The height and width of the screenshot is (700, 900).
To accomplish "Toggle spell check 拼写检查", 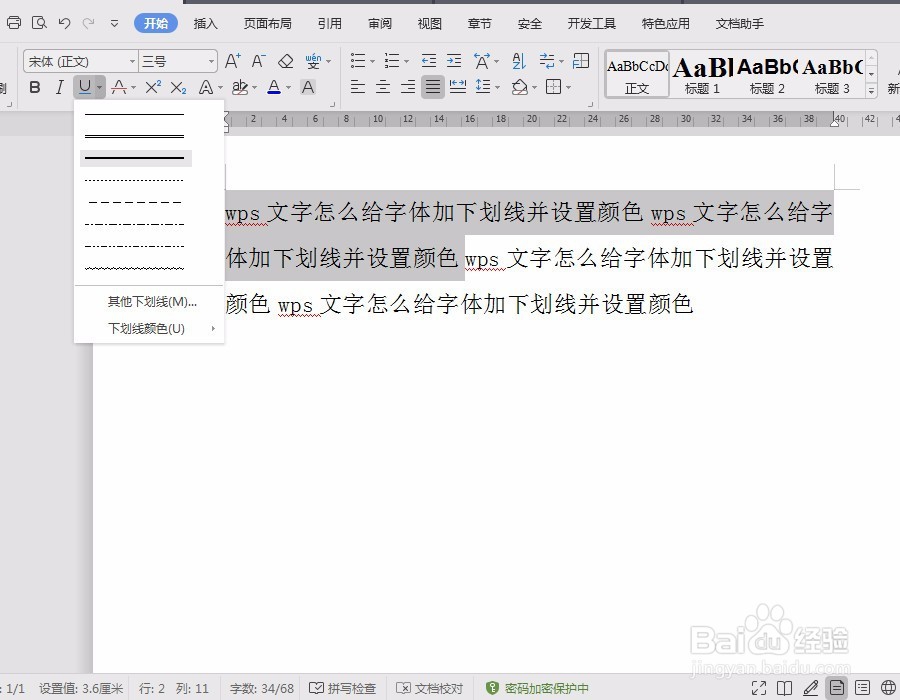I will tap(343, 688).
